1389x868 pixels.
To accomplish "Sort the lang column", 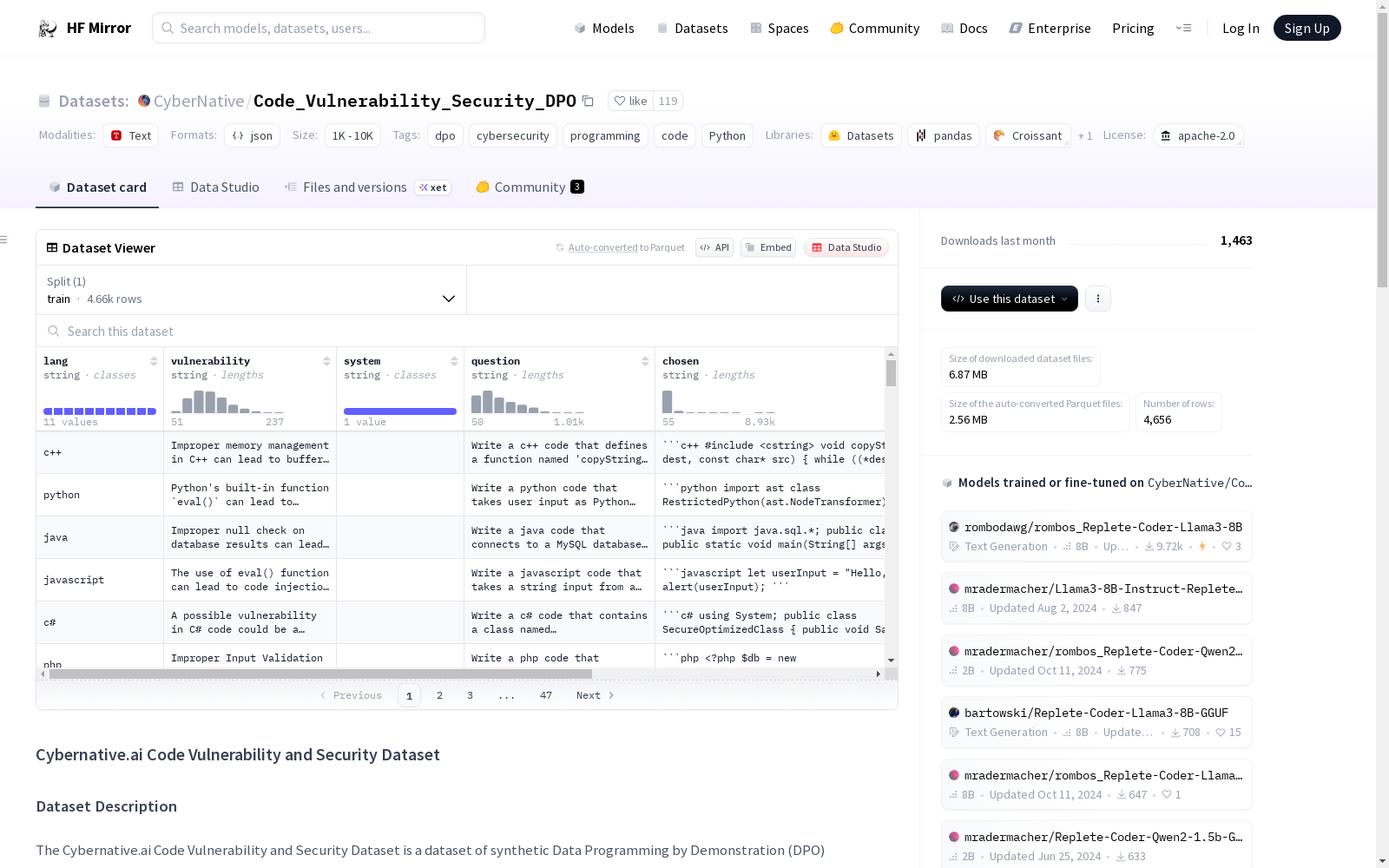I will click(154, 361).
